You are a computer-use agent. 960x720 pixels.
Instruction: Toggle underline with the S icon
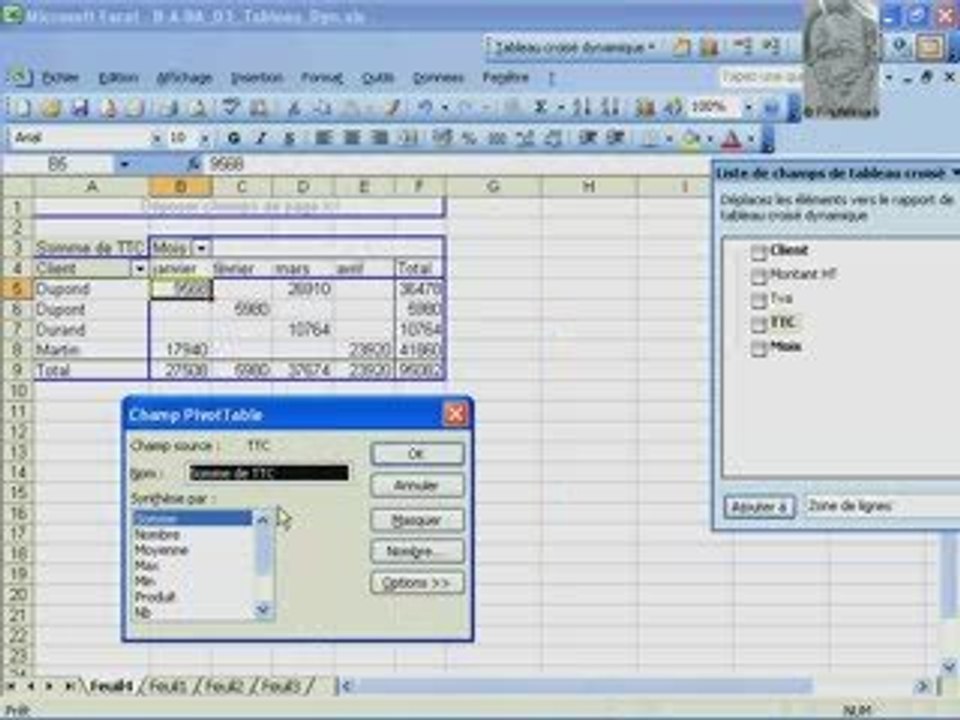tap(290, 138)
